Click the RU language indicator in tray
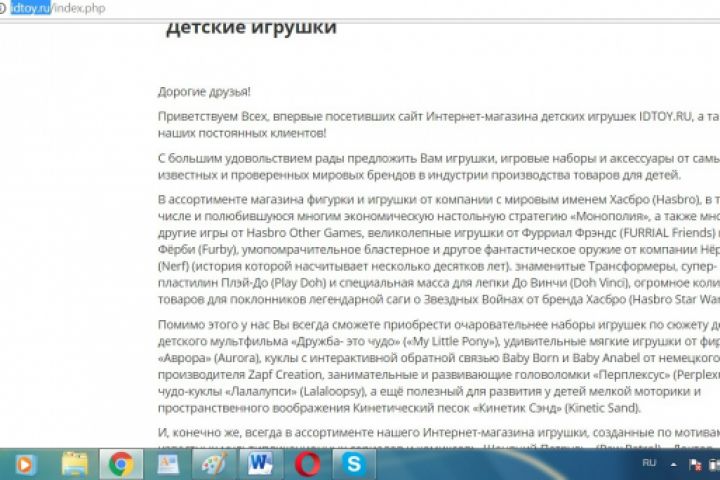The width and height of the screenshot is (720, 480). pyautogui.click(x=649, y=463)
